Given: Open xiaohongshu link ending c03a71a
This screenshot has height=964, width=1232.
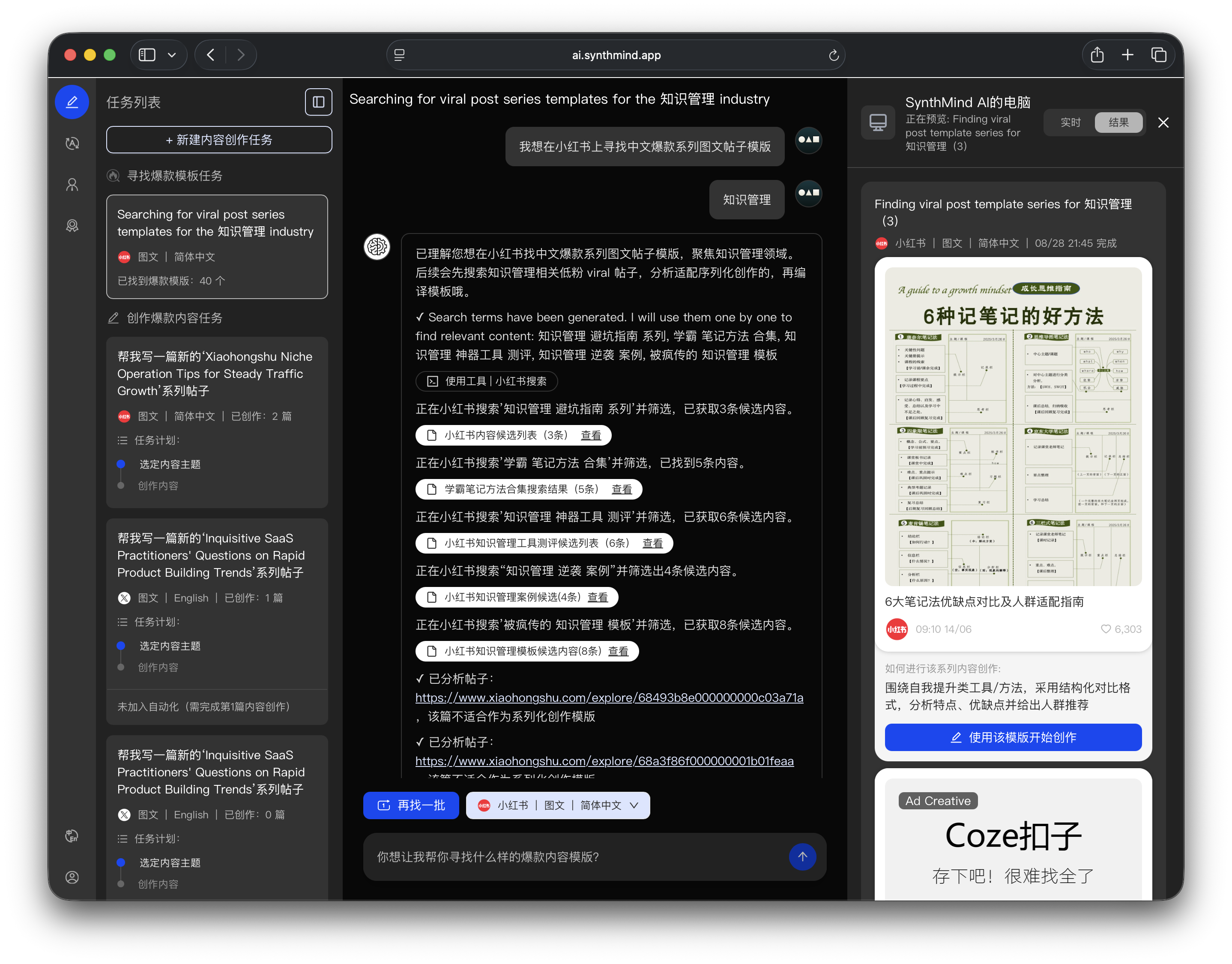Looking at the screenshot, I should click(609, 698).
